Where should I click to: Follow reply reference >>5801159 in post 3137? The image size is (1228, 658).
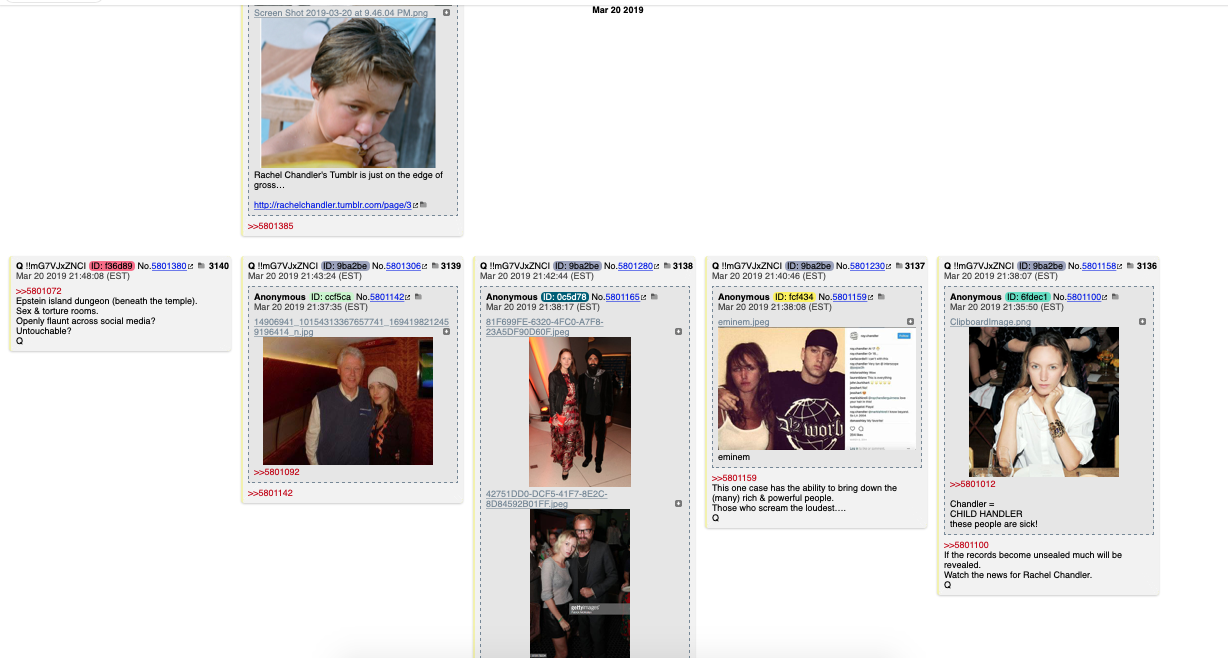(x=734, y=478)
